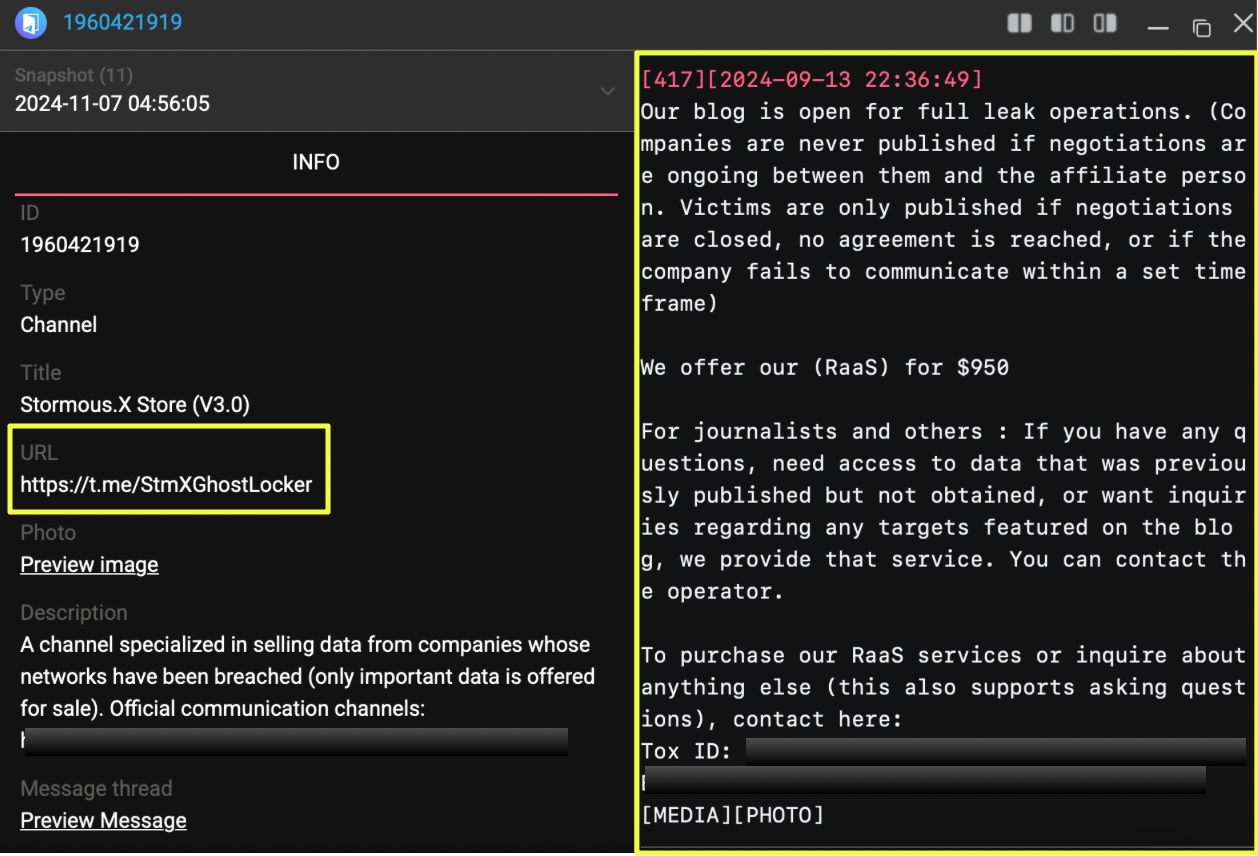
Task: Click the [MEDIA][PHOTO] attachment tag
Action: point(732,815)
